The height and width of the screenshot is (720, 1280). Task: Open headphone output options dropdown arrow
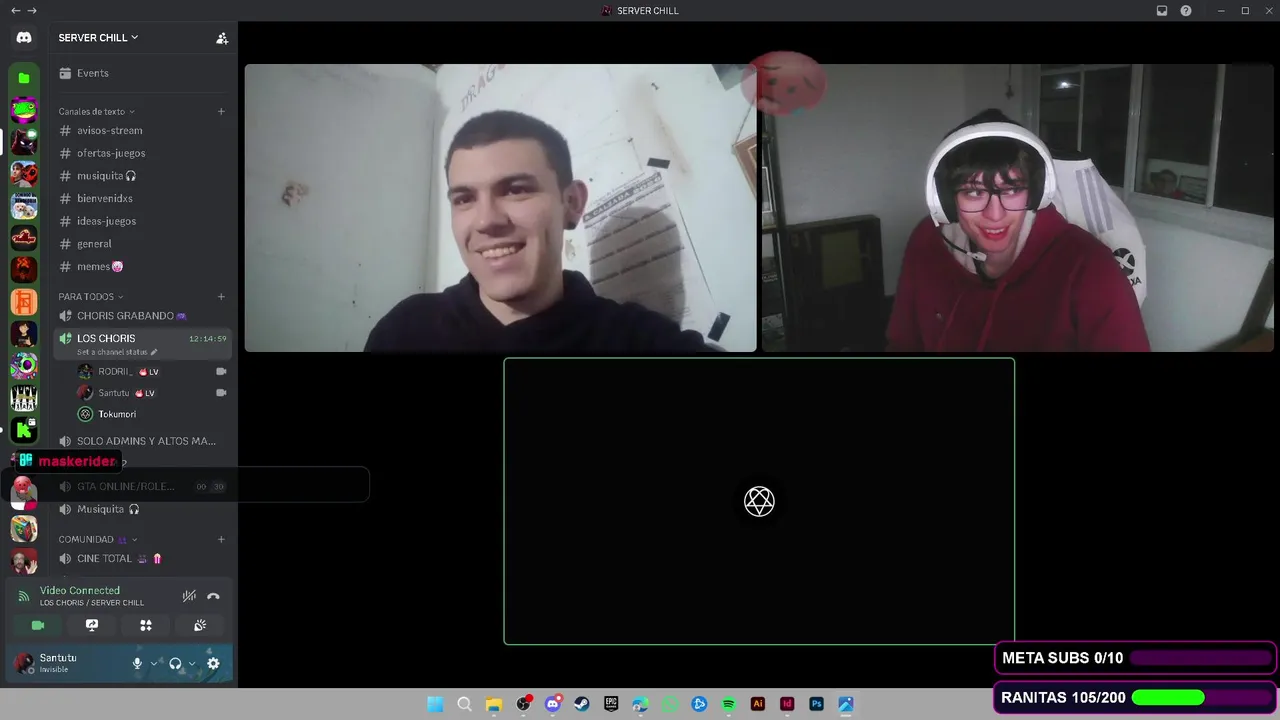[x=192, y=663]
